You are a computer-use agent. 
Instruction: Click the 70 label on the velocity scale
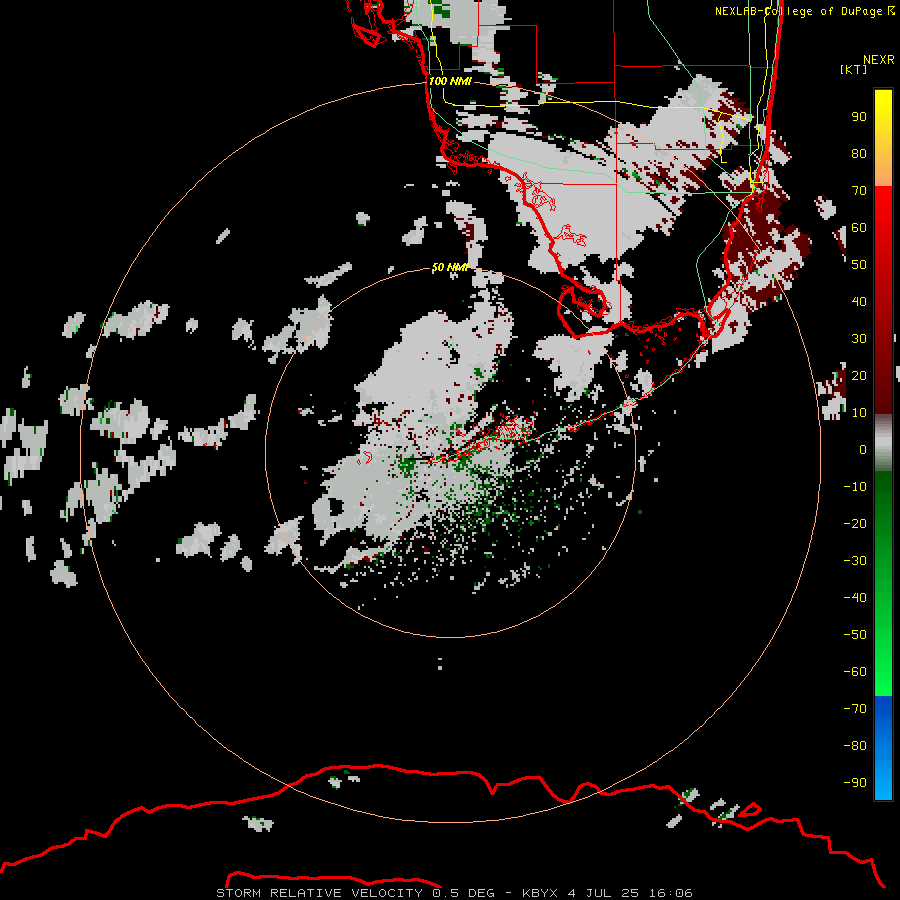[859, 191]
